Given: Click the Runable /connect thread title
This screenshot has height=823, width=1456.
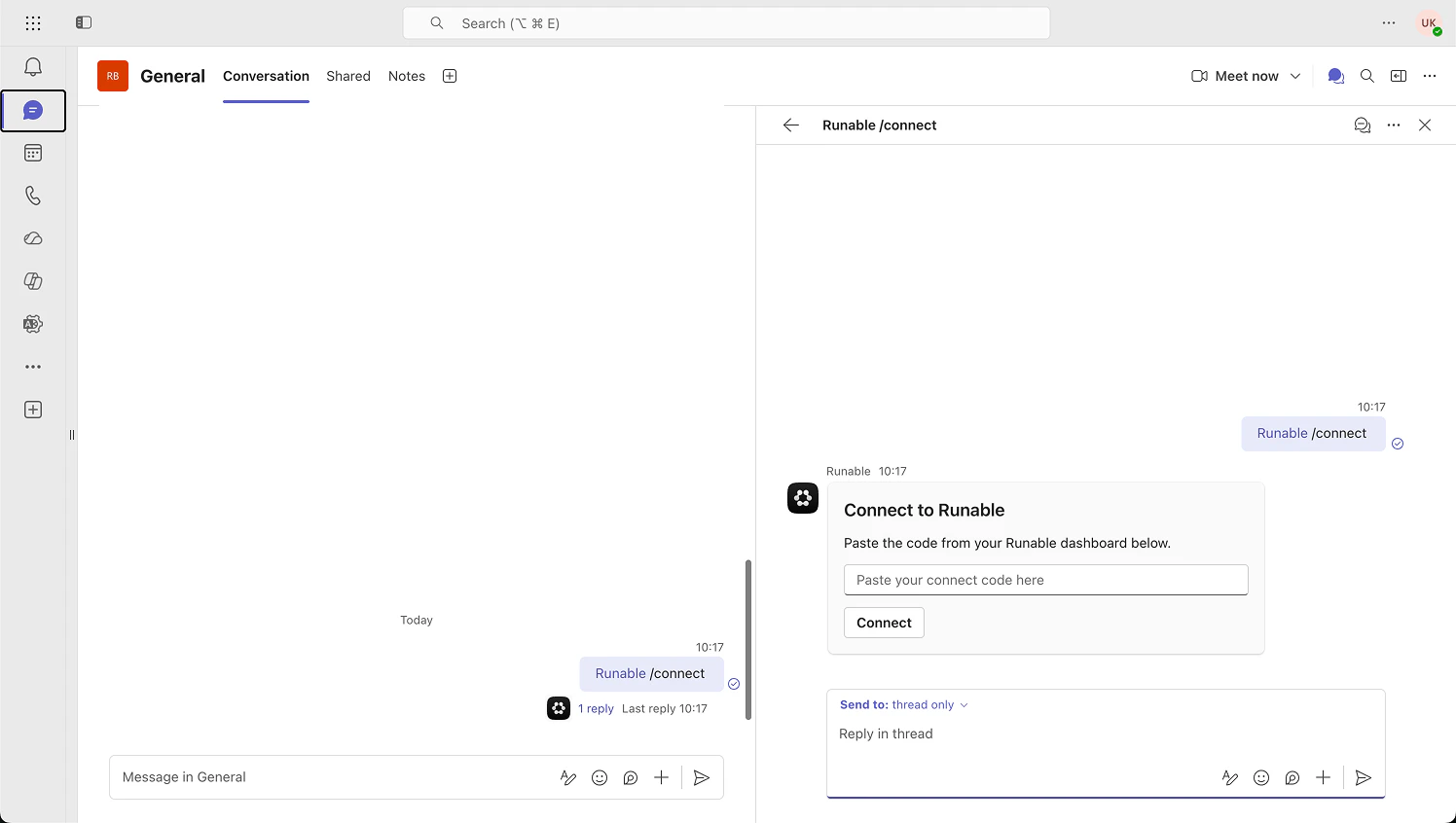Looking at the screenshot, I should [880, 125].
